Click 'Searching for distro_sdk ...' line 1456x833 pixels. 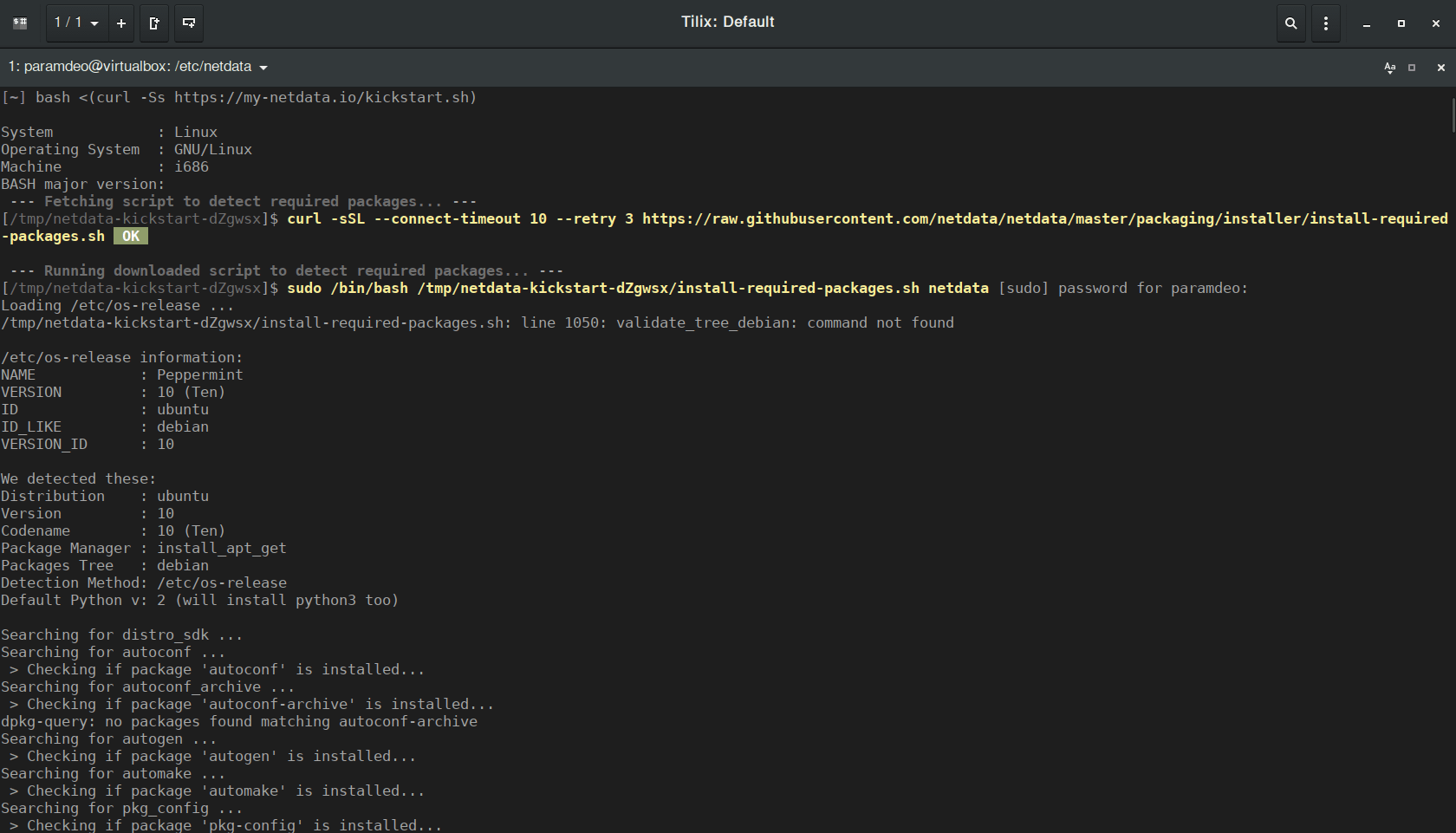122,635
